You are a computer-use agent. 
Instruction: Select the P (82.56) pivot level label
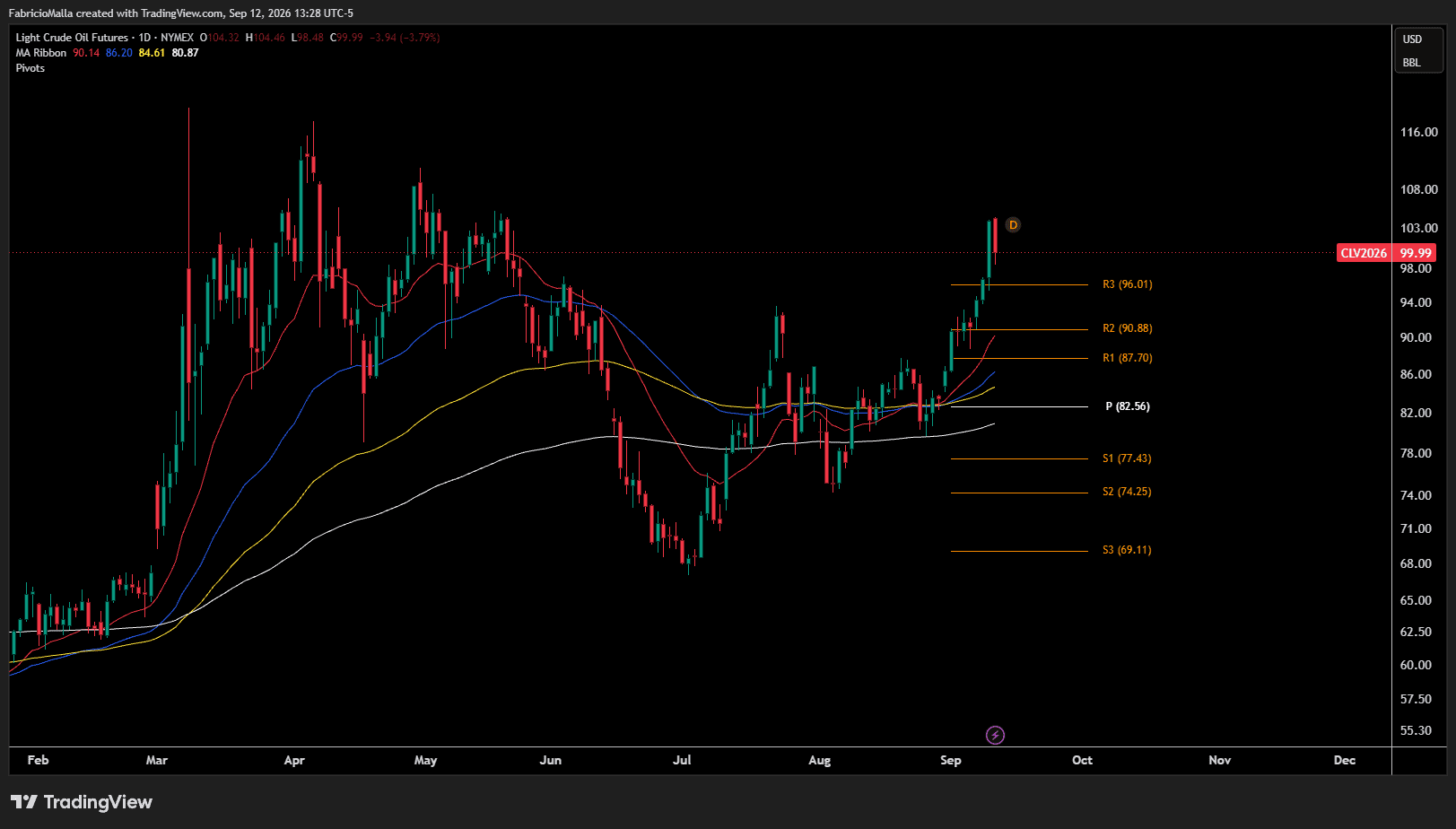(x=1128, y=406)
